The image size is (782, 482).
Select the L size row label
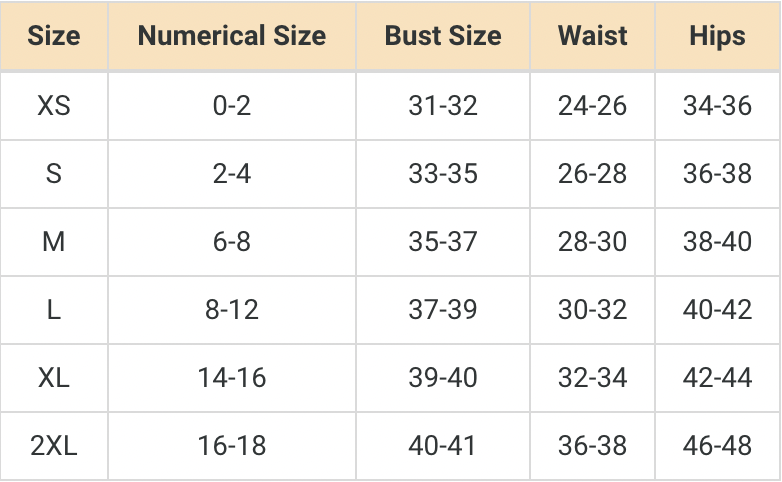tap(54, 310)
